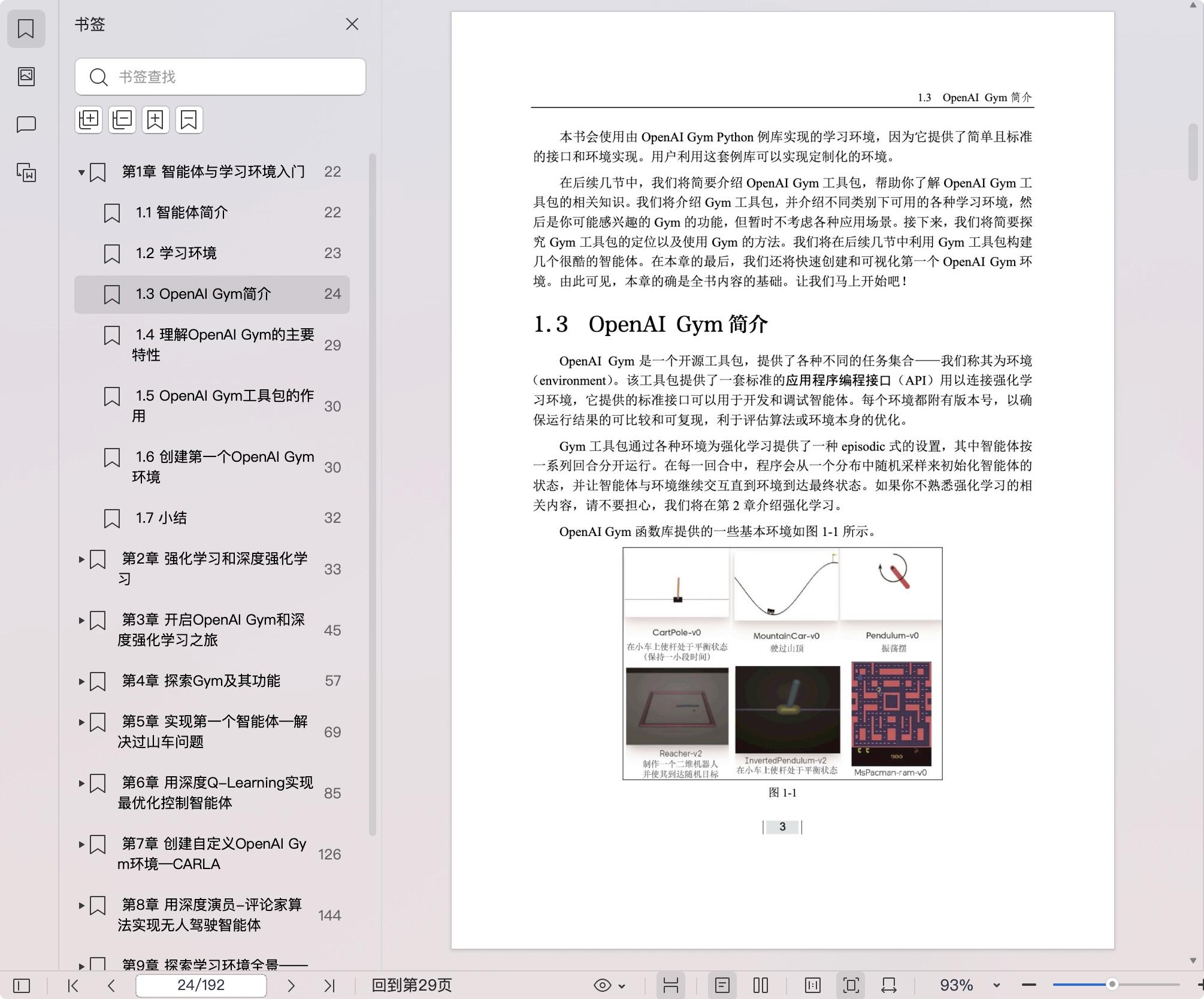Jump to 第6章 bookmark title
Image resolution: width=1204 pixels, height=999 pixels.
click(215, 792)
